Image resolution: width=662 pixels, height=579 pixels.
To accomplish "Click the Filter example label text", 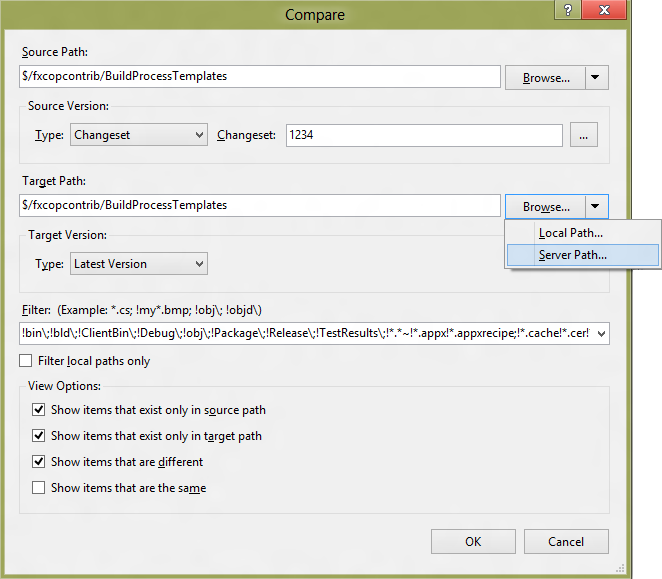I will coord(160,310).
